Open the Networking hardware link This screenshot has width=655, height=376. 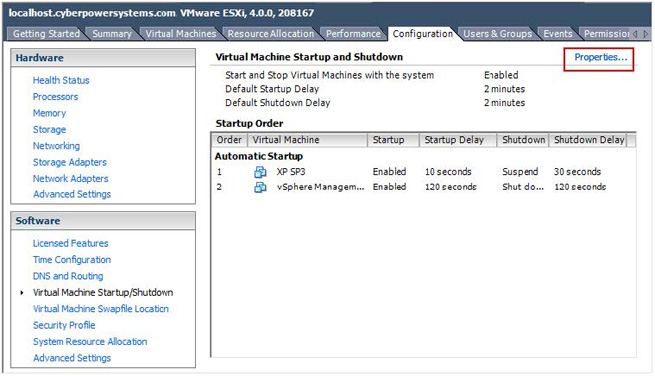(x=56, y=146)
